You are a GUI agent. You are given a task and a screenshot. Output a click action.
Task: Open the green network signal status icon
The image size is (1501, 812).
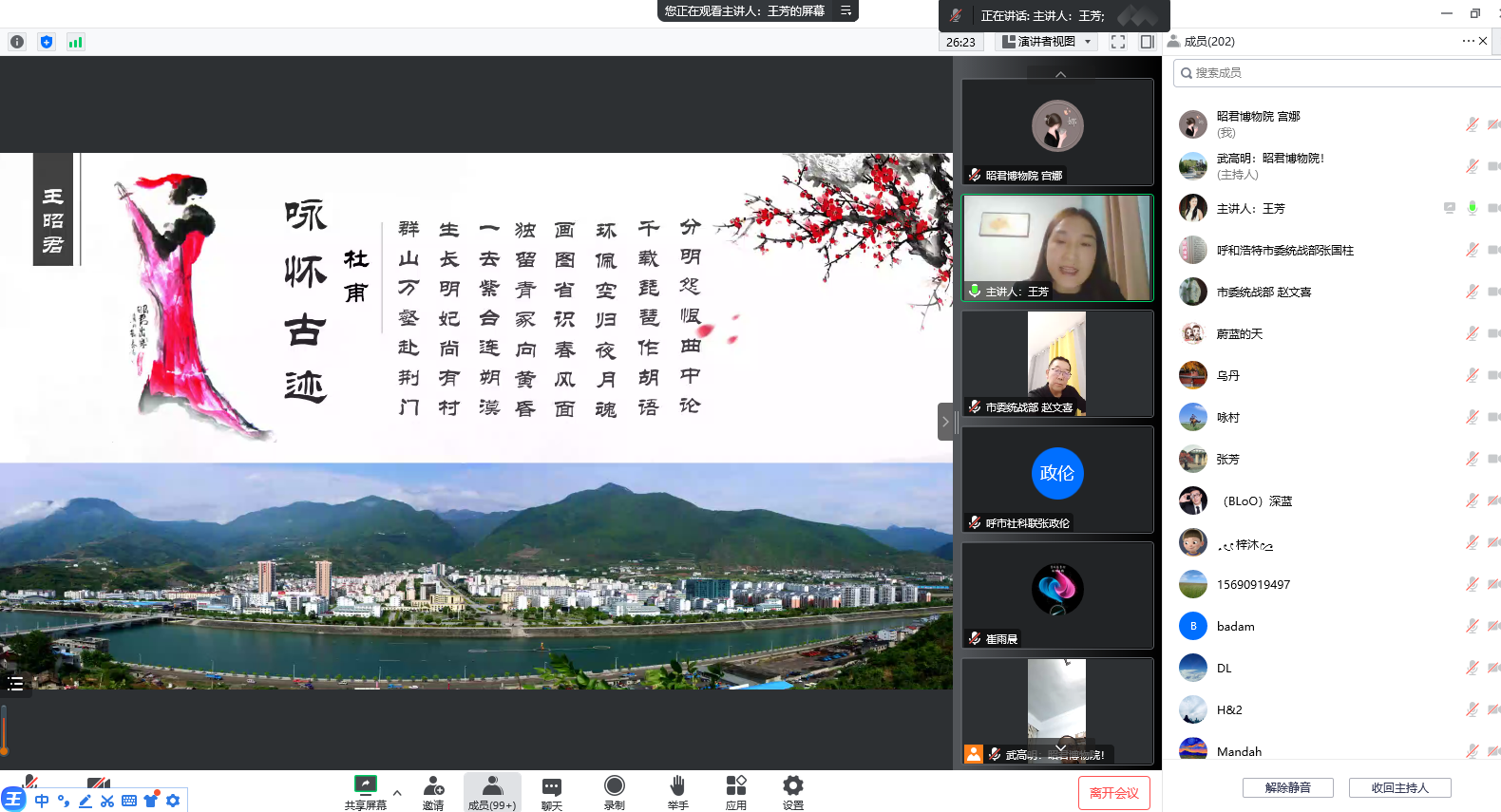(x=75, y=42)
